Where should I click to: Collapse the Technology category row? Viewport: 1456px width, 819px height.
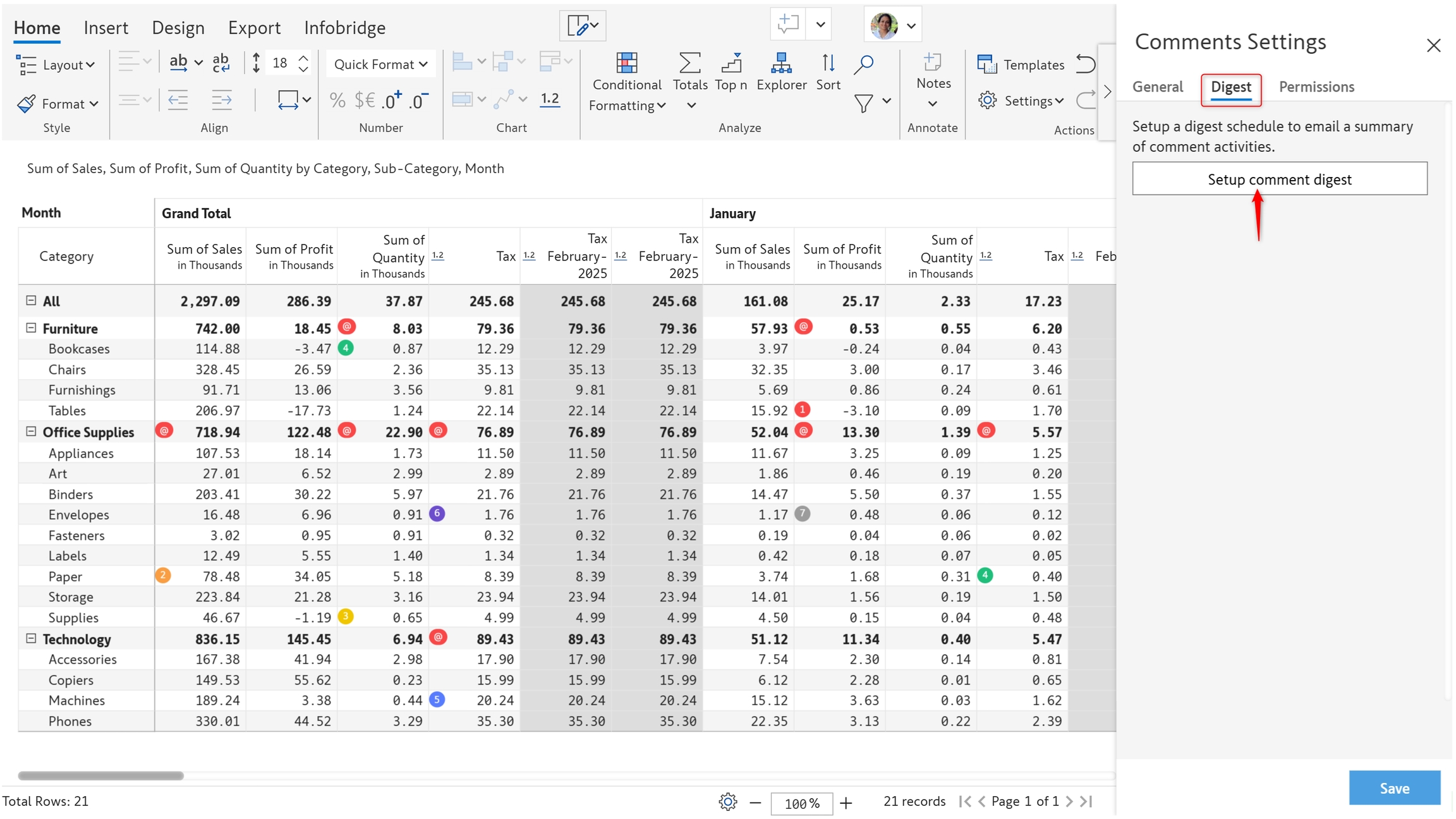(31, 638)
